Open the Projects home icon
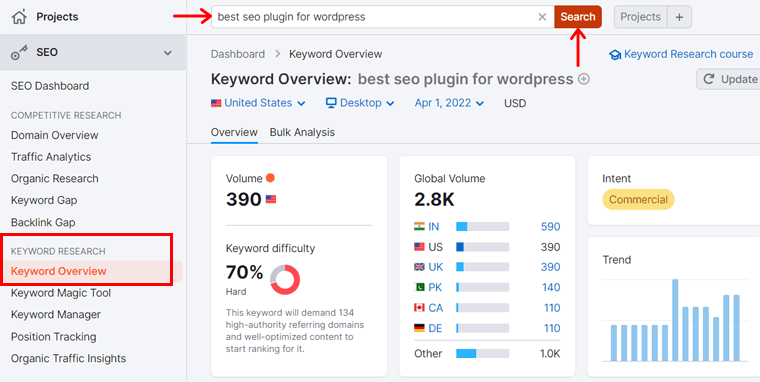760x382 pixels. tap(19, 17)
